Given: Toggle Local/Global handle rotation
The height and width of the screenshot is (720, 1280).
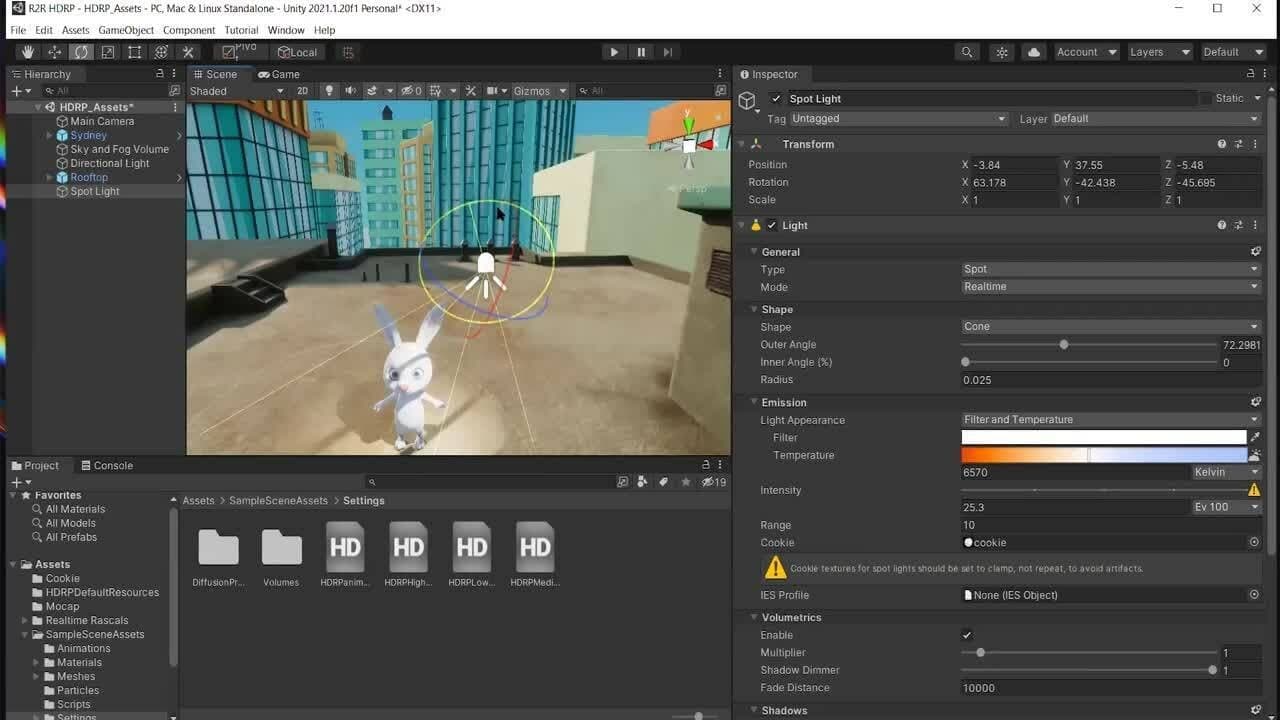Looking at the screenshot, I should point(296,52).
